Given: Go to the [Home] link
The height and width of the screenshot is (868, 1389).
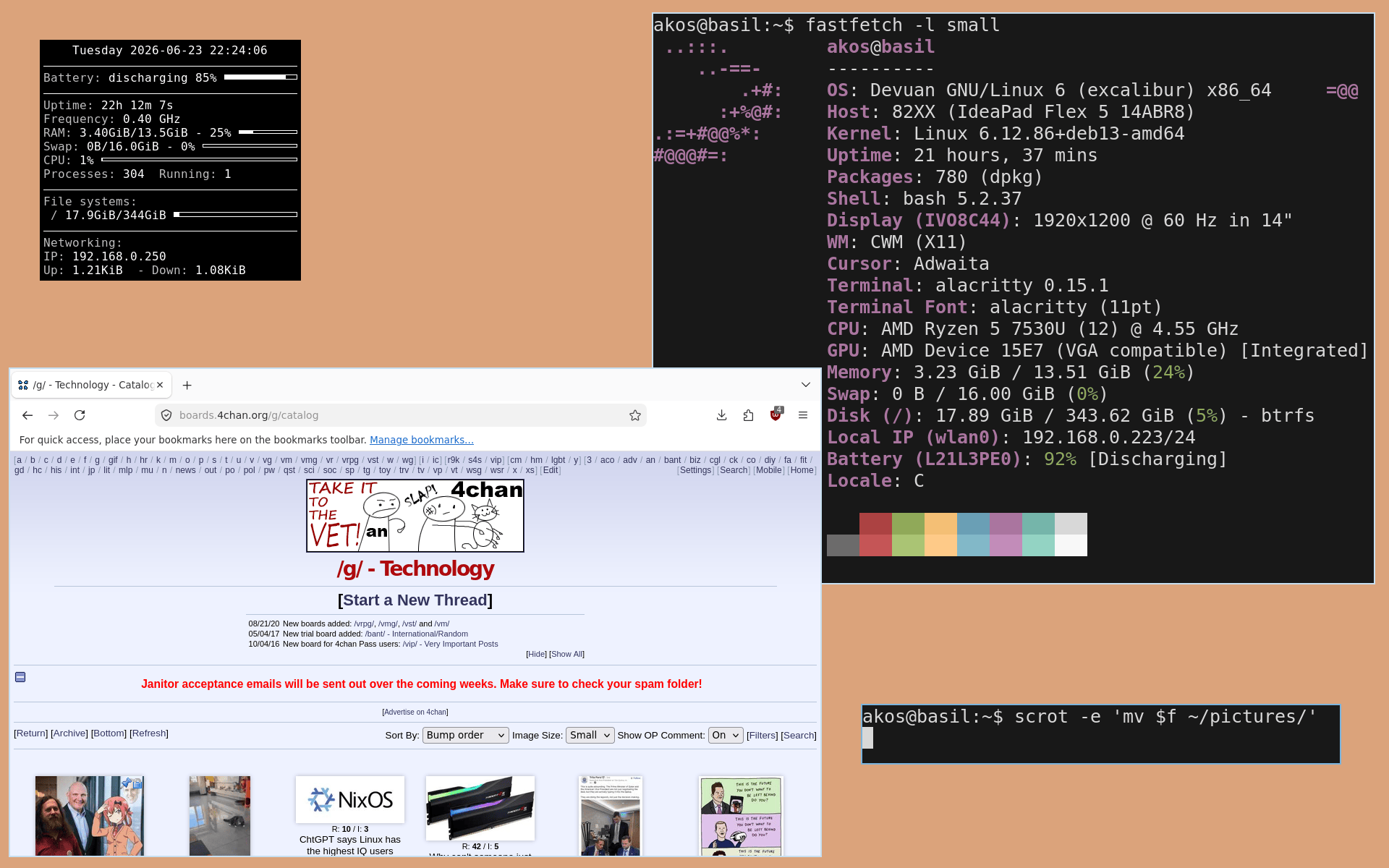Looking at the screenshot, I should pyautogui.click(x=802, y=470).
